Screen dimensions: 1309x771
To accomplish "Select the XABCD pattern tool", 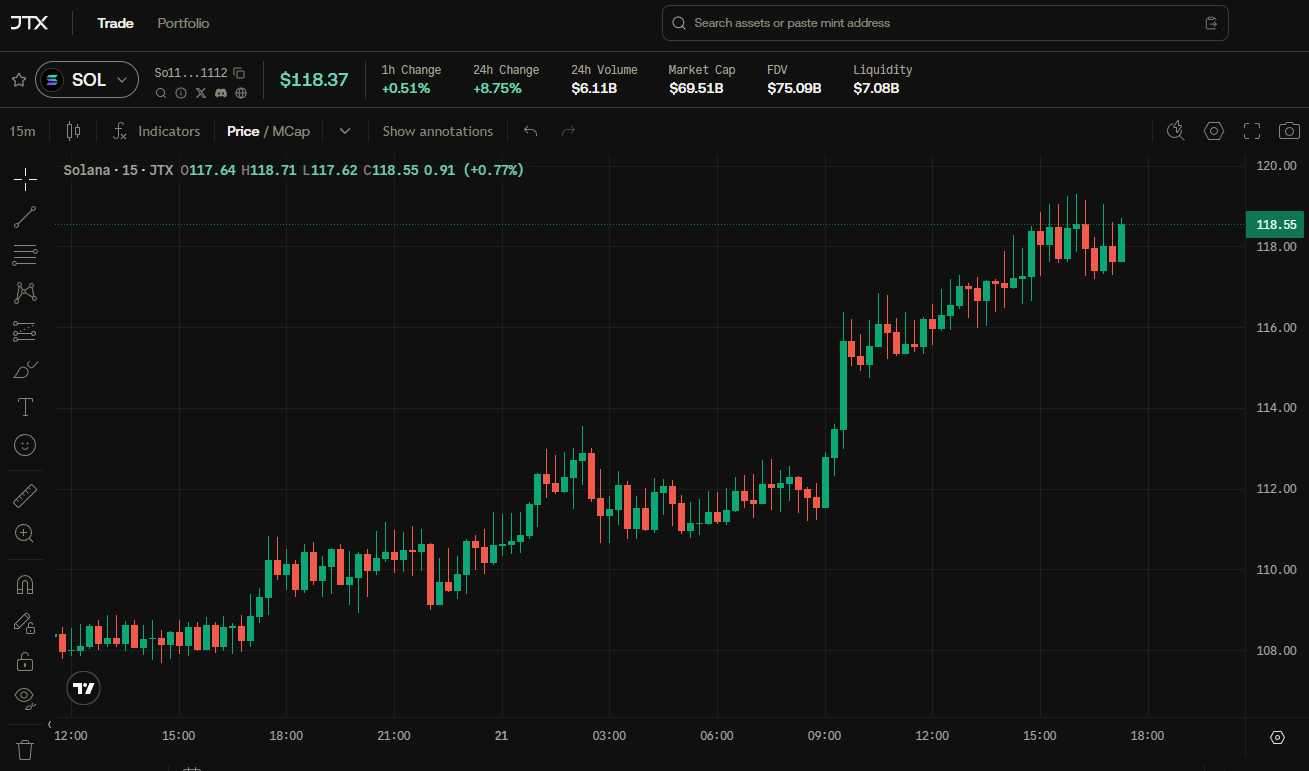I will (x=25, y=293).
